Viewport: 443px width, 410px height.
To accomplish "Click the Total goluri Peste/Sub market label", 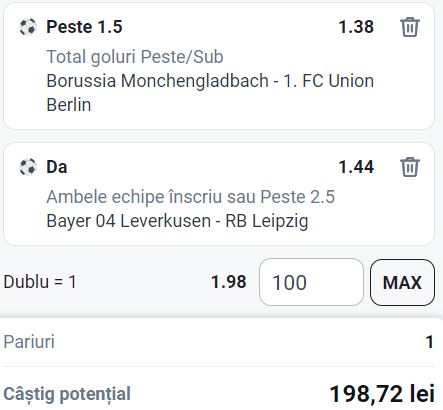I will (x=135, y=57).
